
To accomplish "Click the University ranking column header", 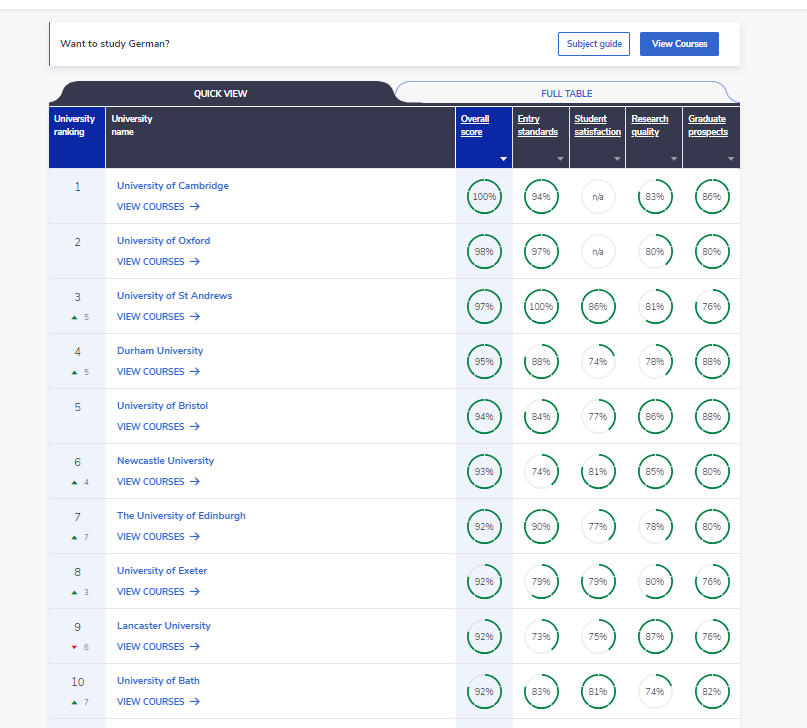I will tap(77, 137).
